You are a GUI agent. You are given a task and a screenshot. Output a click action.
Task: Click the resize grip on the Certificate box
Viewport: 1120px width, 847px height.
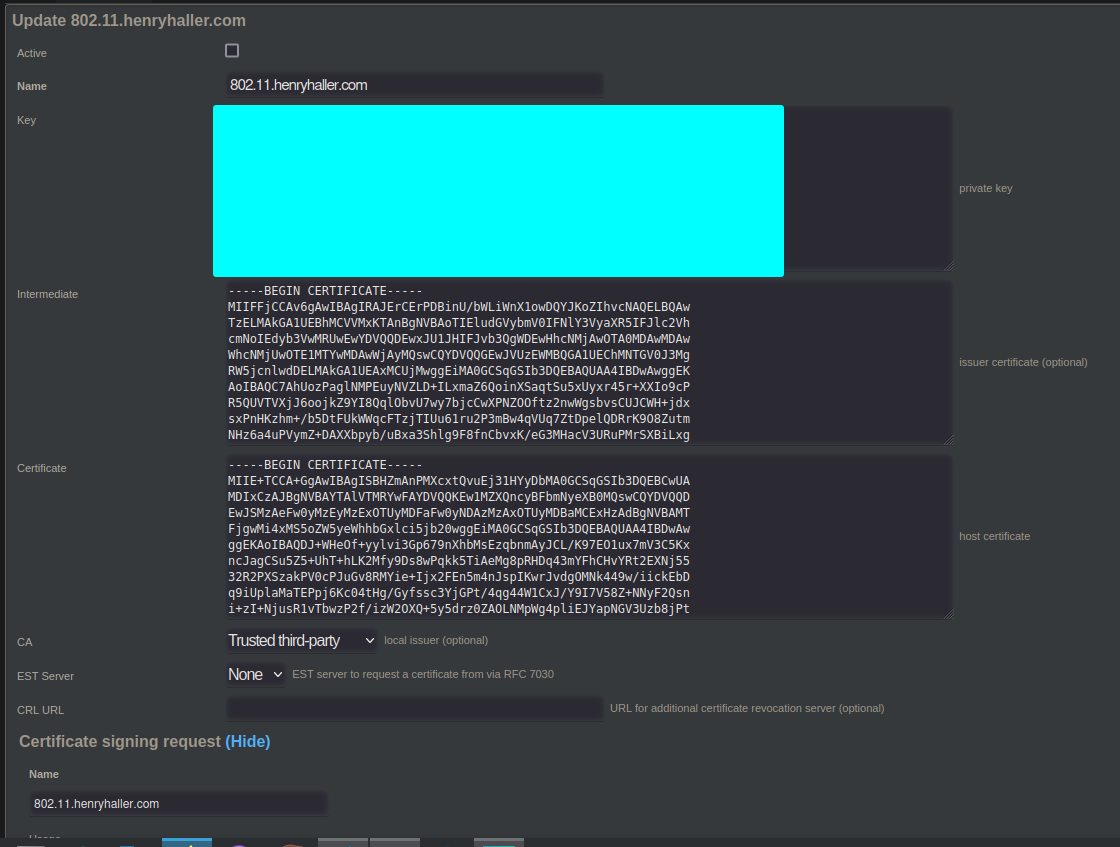947,613
